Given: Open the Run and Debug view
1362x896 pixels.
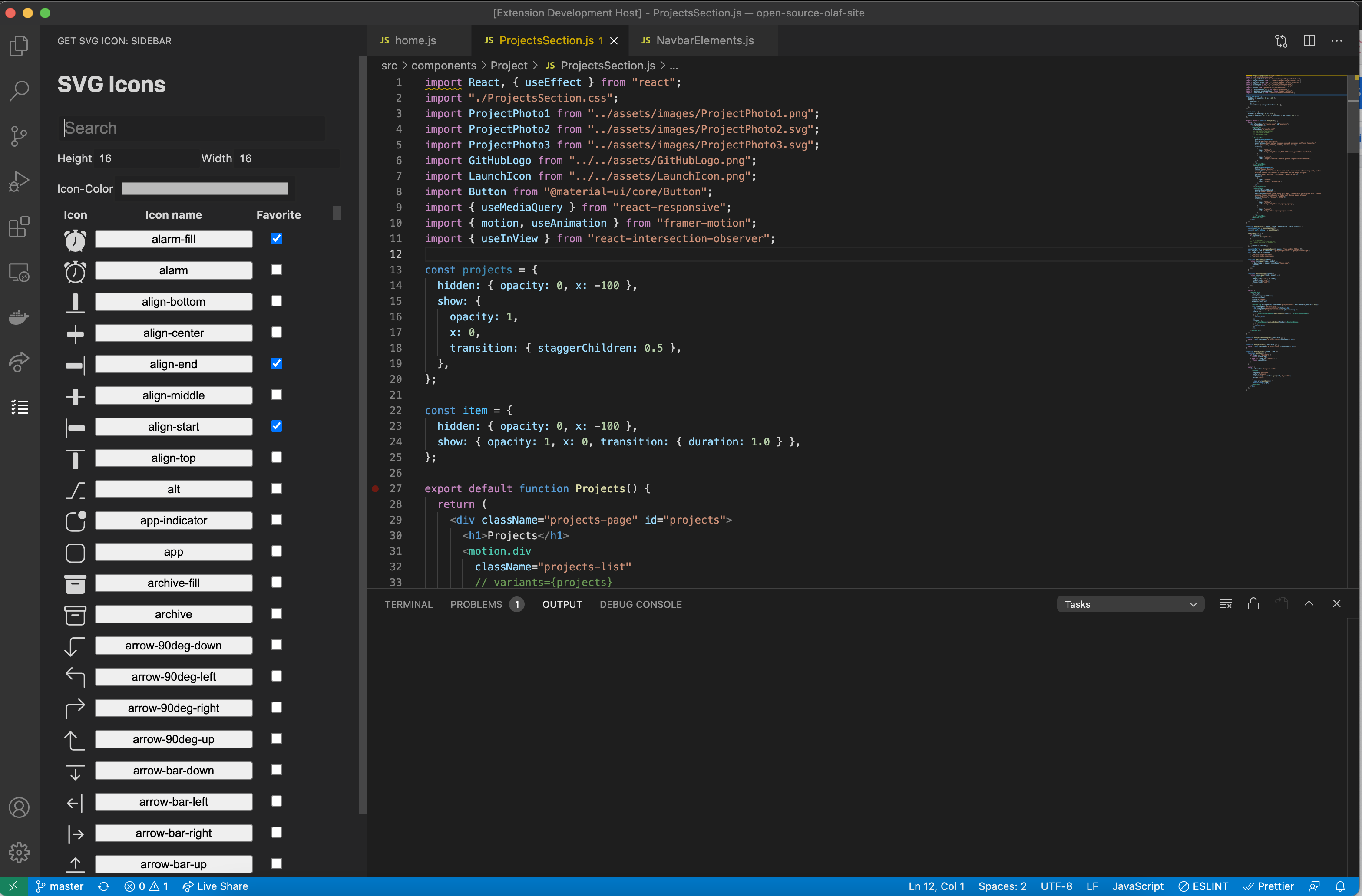Looking at the screenshot, I should point(19,181).
